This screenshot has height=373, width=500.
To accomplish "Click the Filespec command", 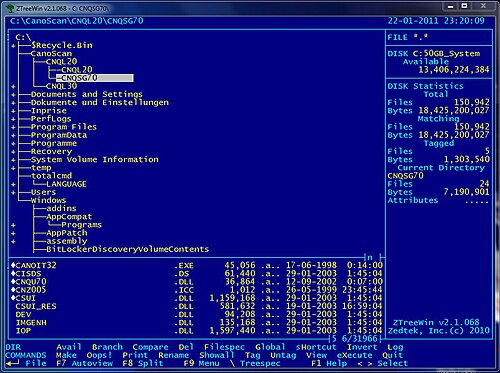I will point(224,347).
